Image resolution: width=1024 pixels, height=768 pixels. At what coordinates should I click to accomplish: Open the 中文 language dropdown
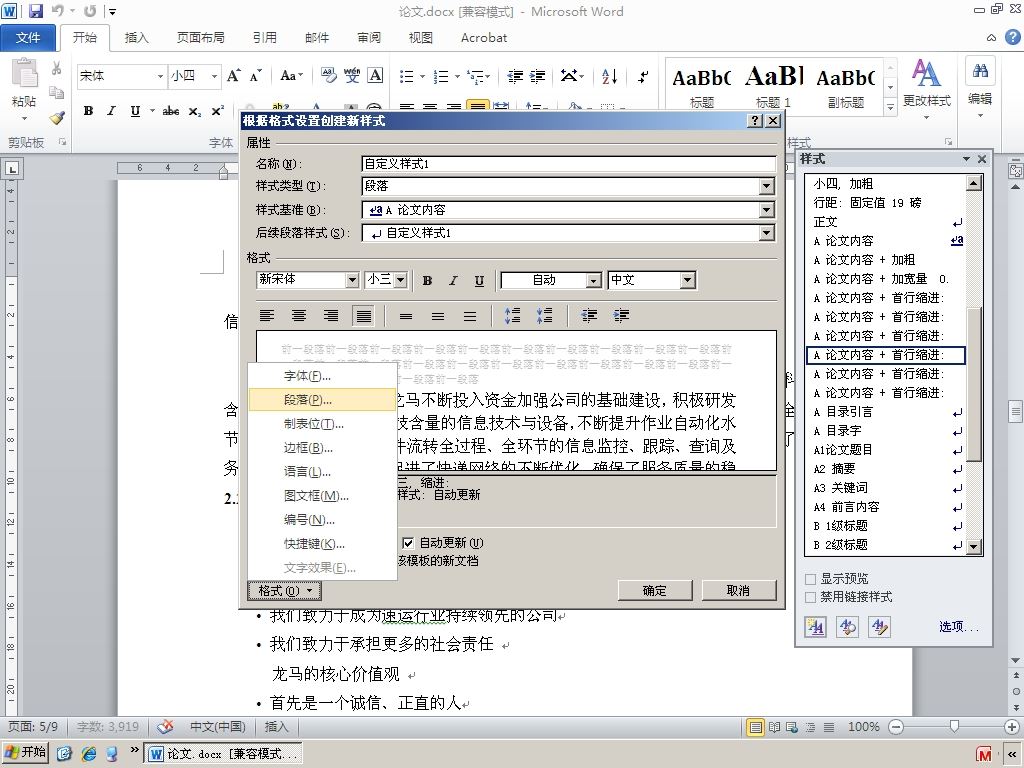click(x=687, y=280)
